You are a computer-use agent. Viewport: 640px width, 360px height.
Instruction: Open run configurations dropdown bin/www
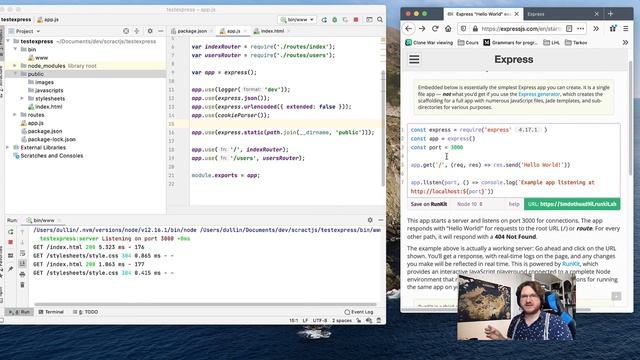coord(297,20)
